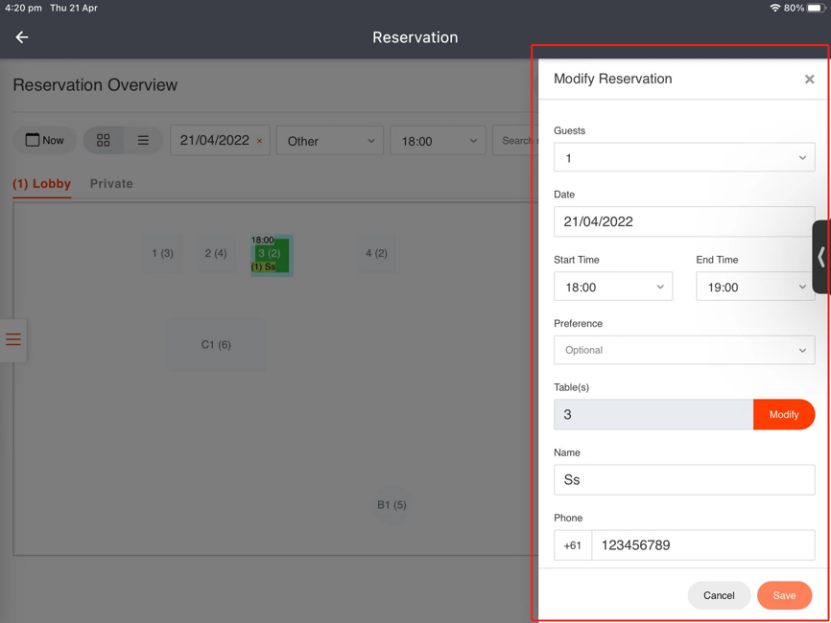Clear the 21/04/2022 date filter
831x623 pixels.
click(x=259, y=141)
